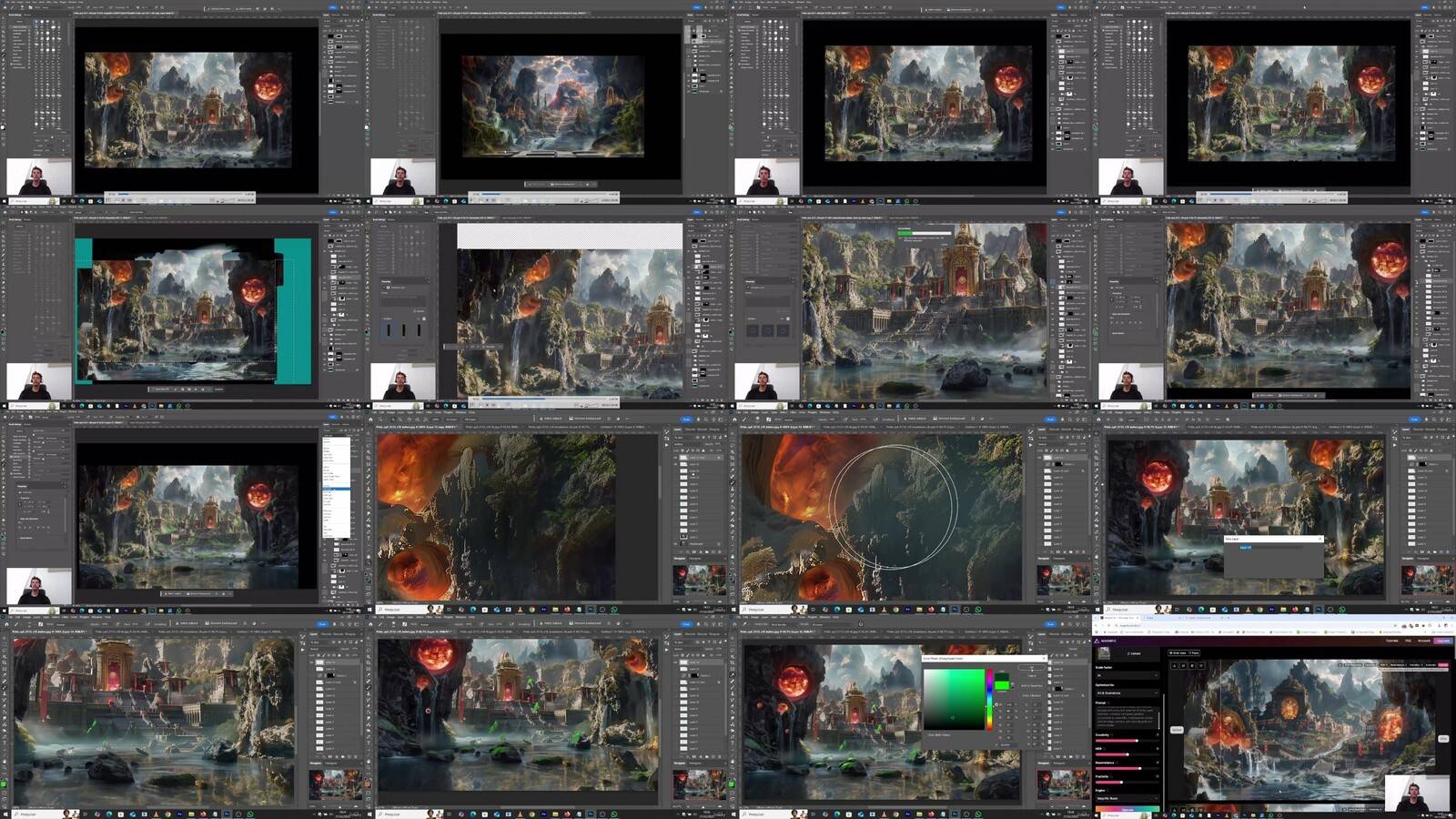The width and height of the screenshot is (1456, 819).
Task: Open the Image menu in the Color Picker frame
Action: pyautogui.click(x=754, y=617)
